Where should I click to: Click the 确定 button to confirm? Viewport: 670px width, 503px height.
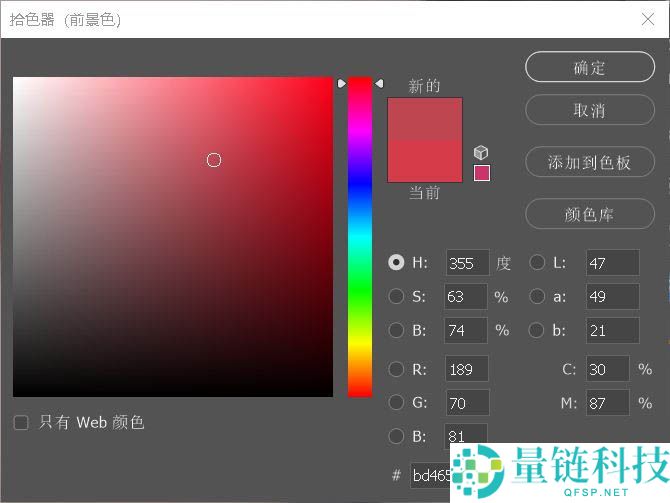tap(589, 68)
